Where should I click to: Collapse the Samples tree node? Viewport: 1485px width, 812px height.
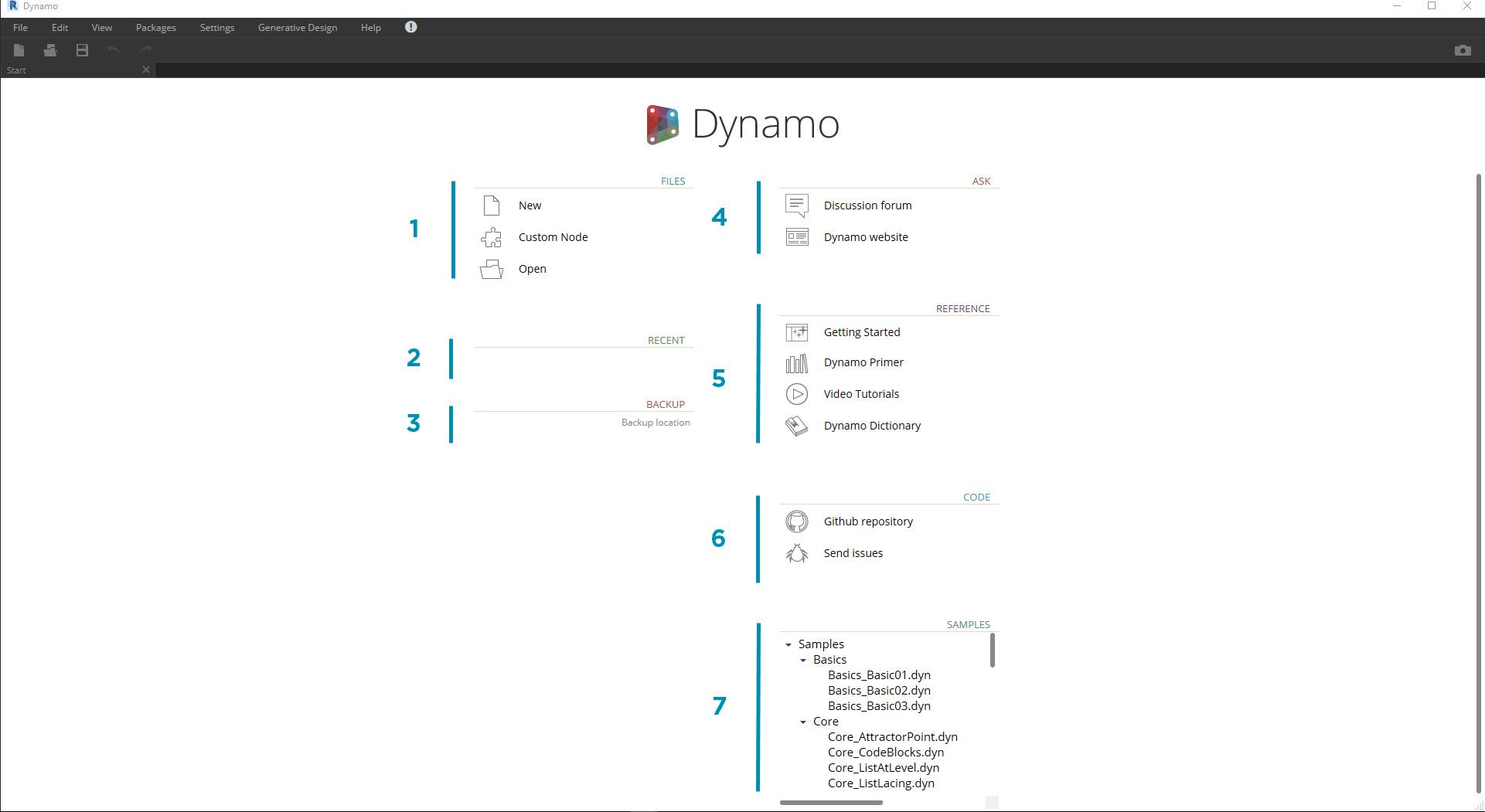pyautogui.click(x=789, y=644)
